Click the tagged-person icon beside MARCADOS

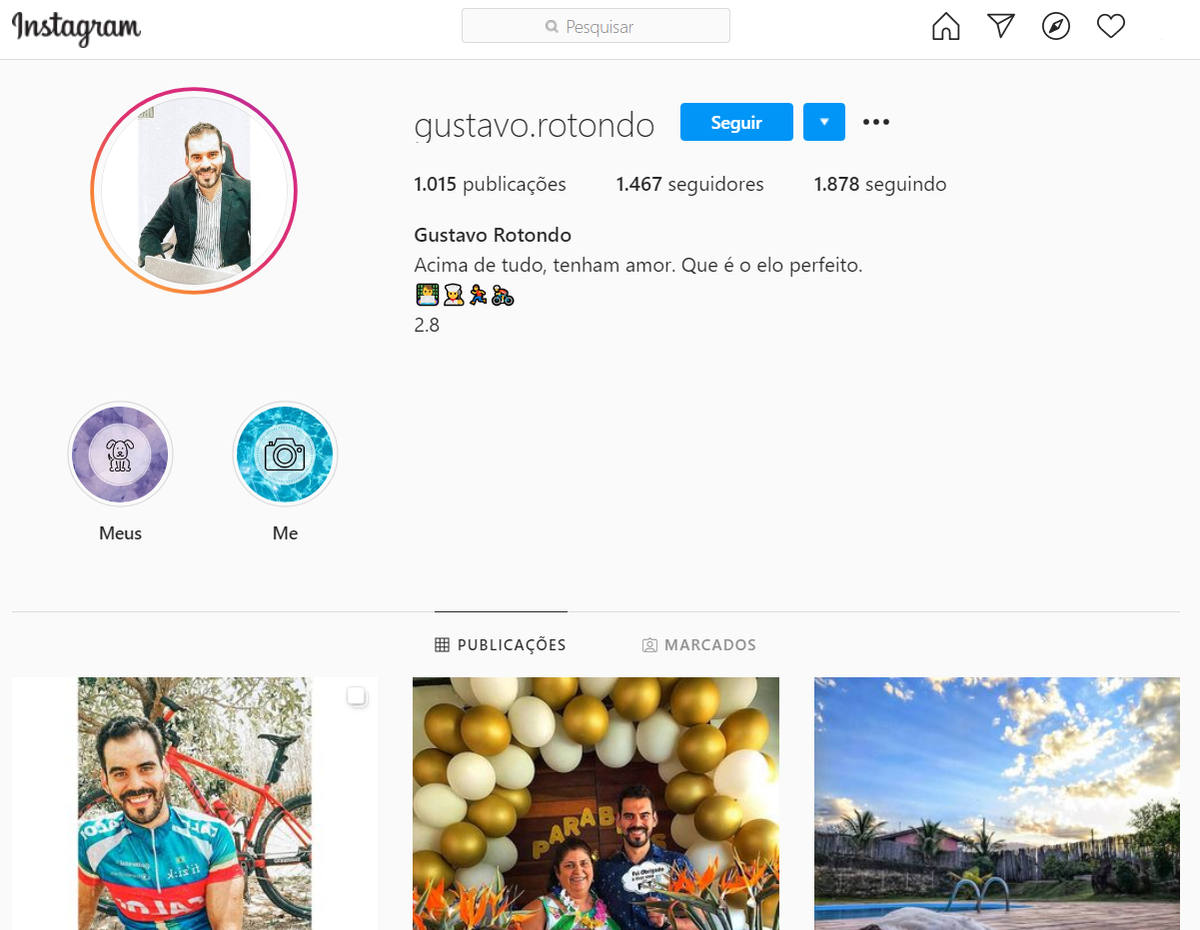pos(651,644)
